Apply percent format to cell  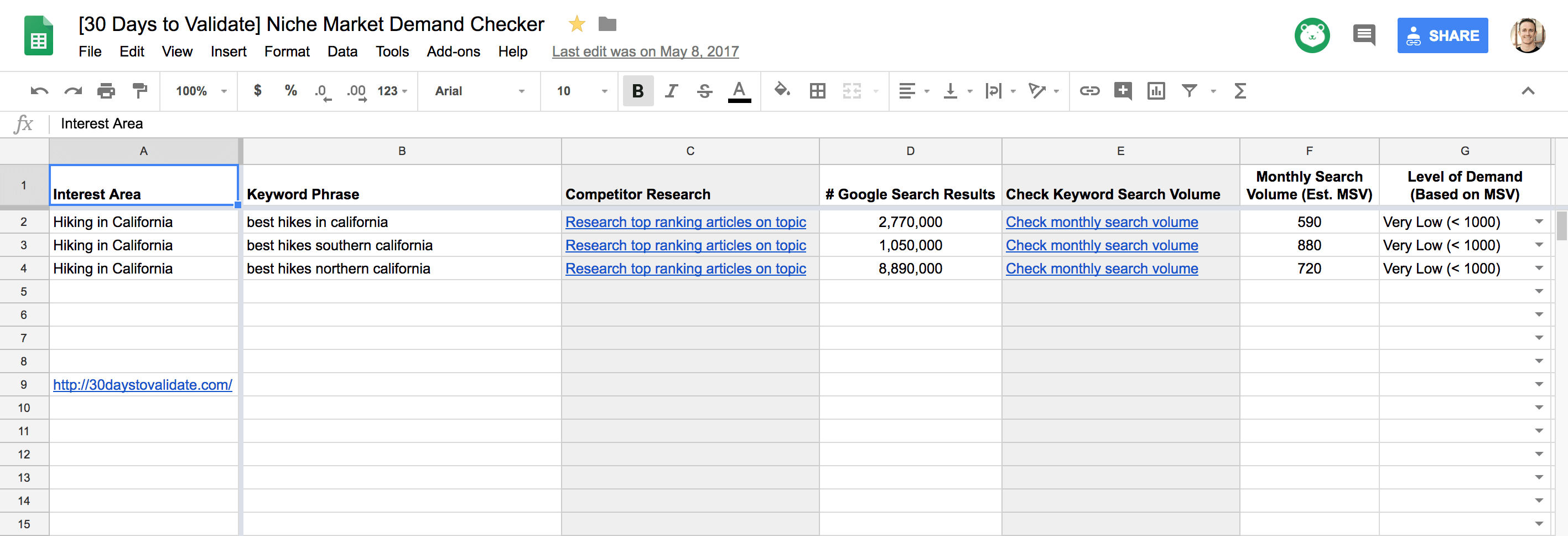pyautogui.click(x=290, y=91)
